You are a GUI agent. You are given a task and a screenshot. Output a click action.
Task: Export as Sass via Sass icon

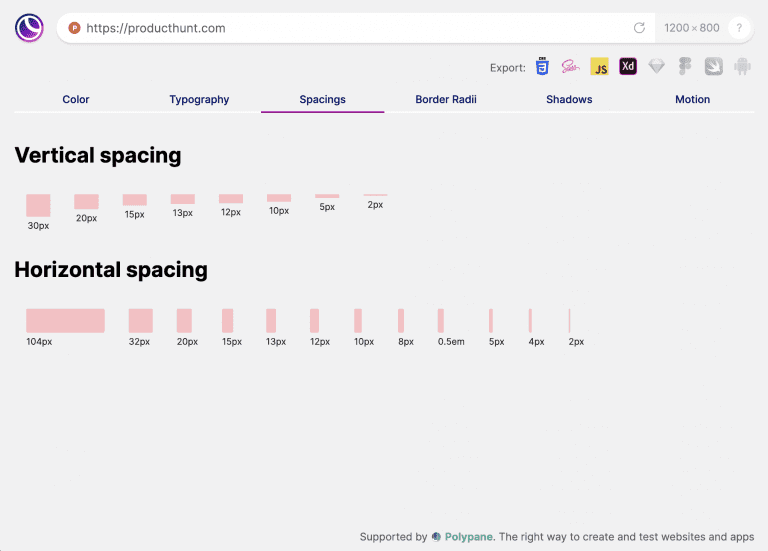[570, 66]
